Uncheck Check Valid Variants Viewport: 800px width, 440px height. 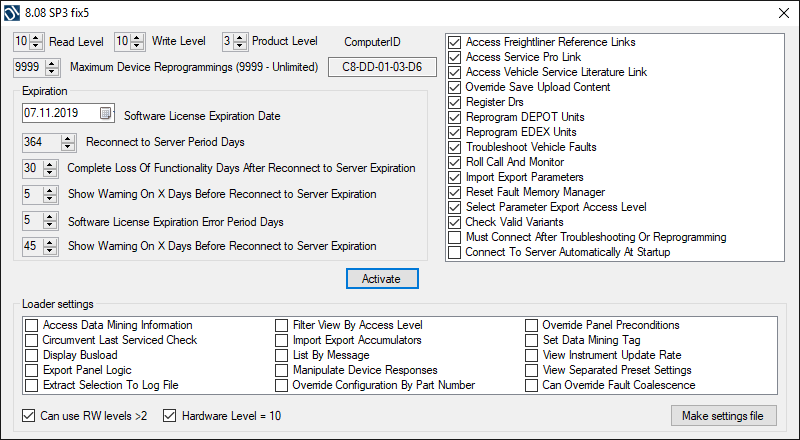click(x=455, y=223)
